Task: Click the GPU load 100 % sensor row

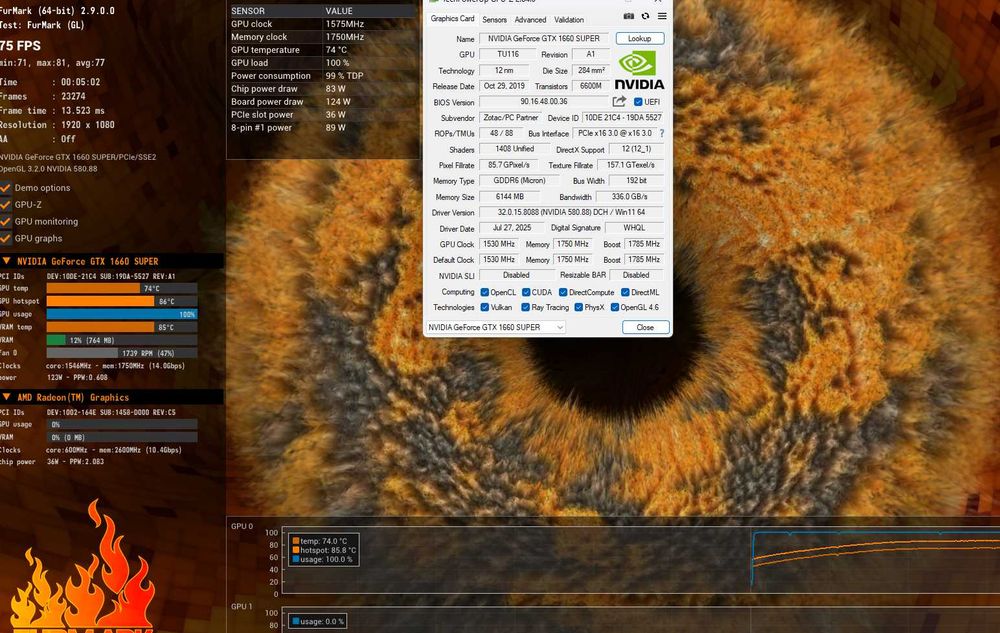Action: pos(323,62)
